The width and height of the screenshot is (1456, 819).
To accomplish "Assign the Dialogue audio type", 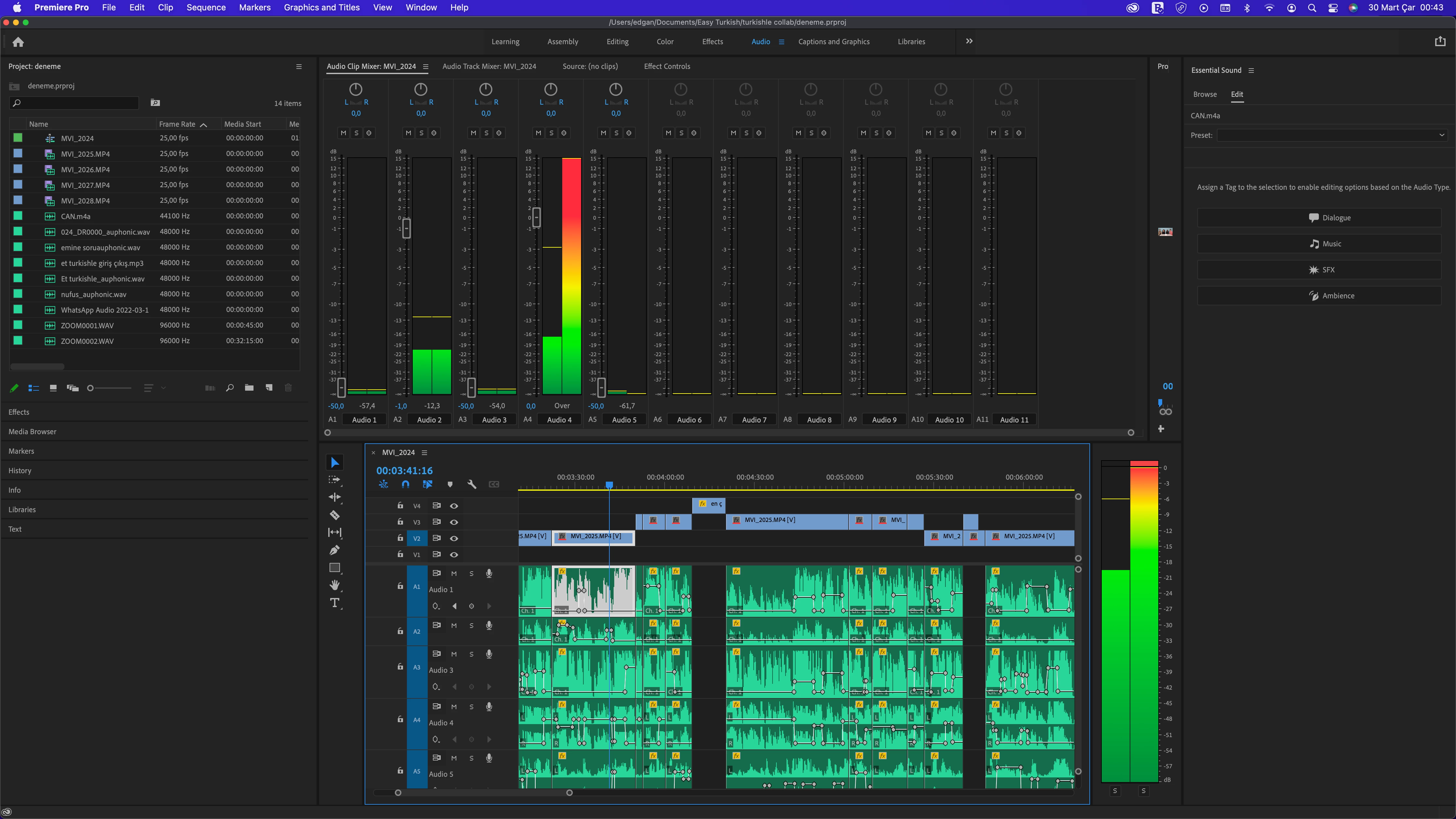I will pos(1319,218).
